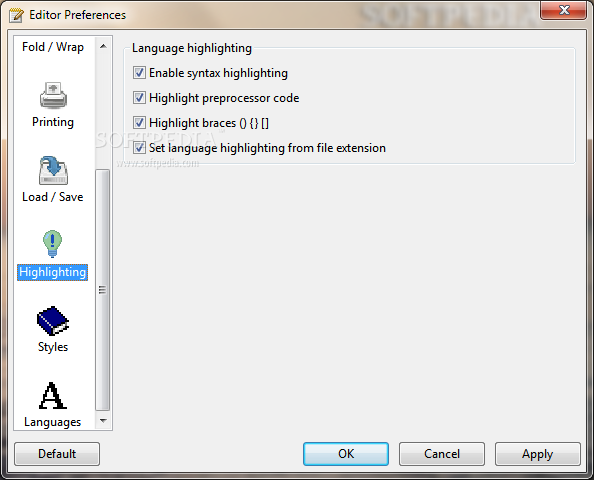
Task: Close the Editor Preferences dialog
Action: tap(564, 10)
